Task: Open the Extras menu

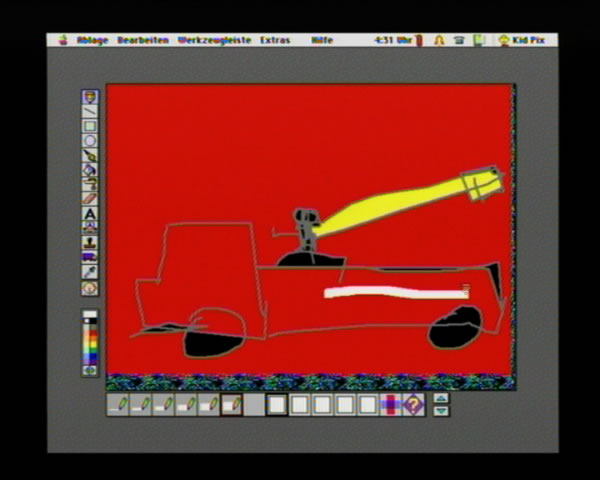Action: [275, 41]
